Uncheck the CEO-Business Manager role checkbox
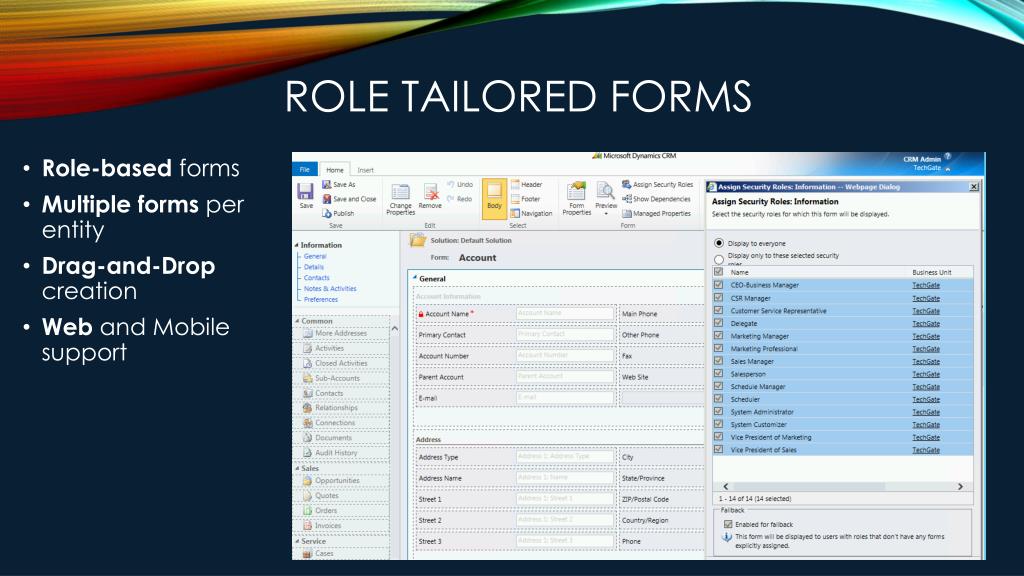The height and width of the screenshot is (576, 1024). pyautogui.click(x=718, y=285)
